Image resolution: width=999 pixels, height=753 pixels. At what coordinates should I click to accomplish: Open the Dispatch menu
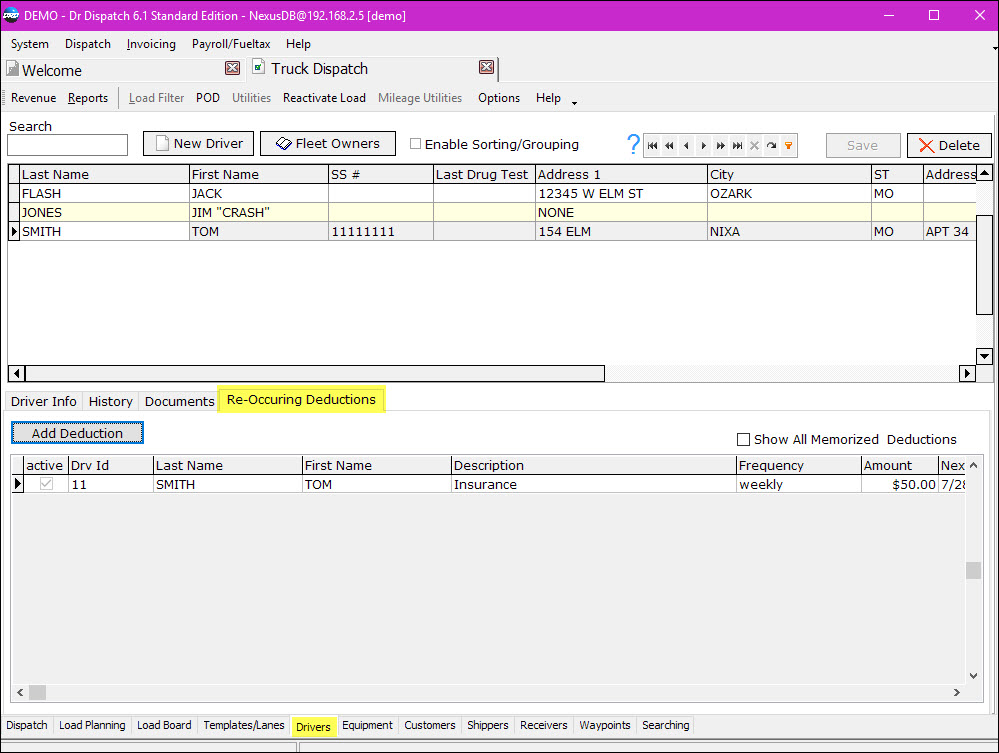click(x=88, y=44)
